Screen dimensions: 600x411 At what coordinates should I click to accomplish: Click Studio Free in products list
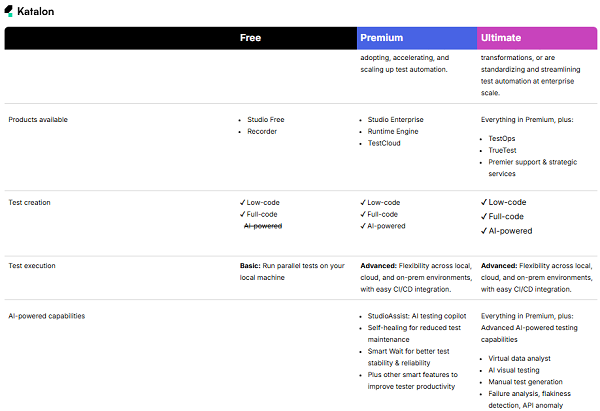(x=266, y=120)
